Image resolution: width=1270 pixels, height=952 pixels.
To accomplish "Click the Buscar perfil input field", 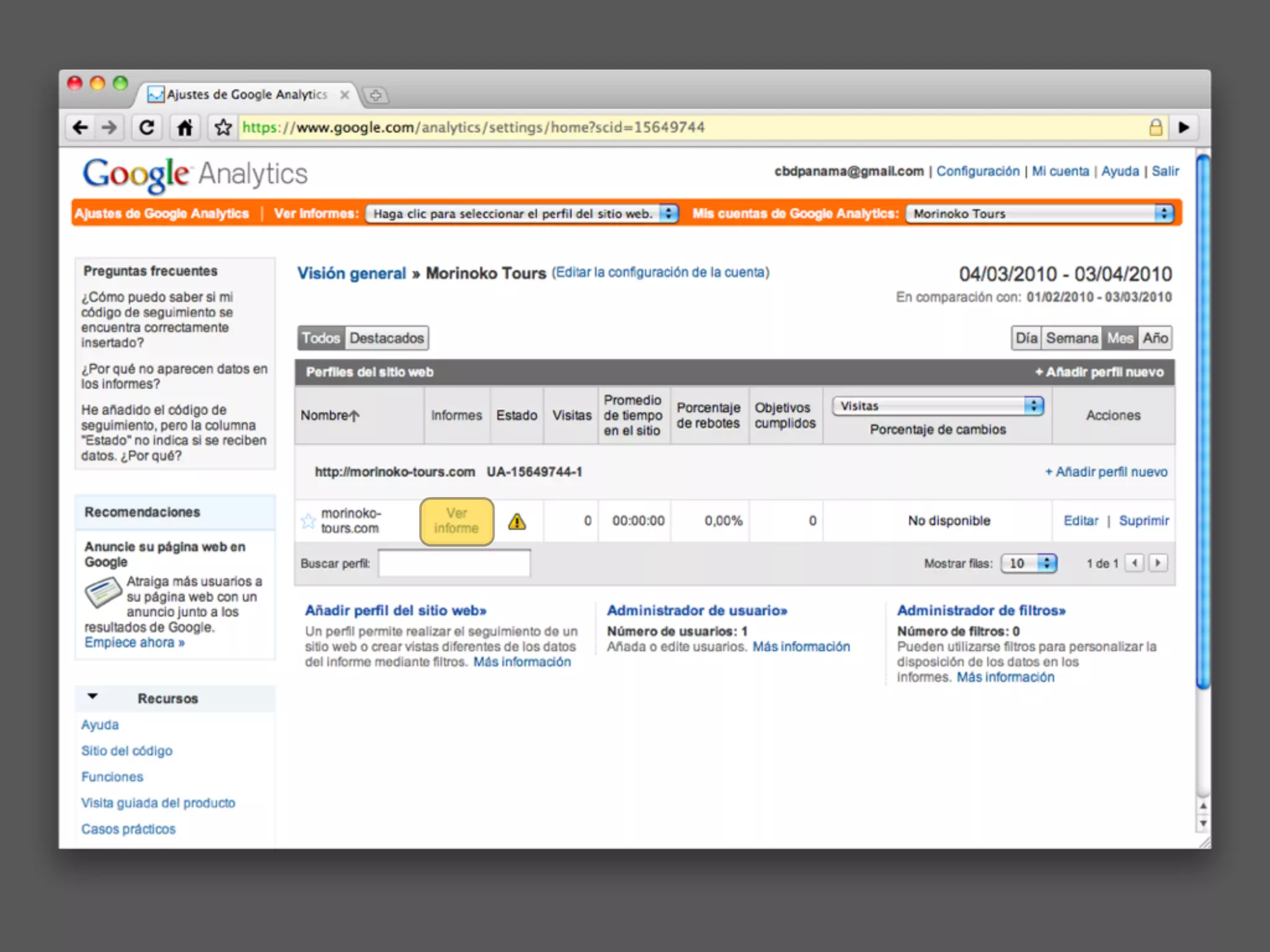I will point(454,563).
